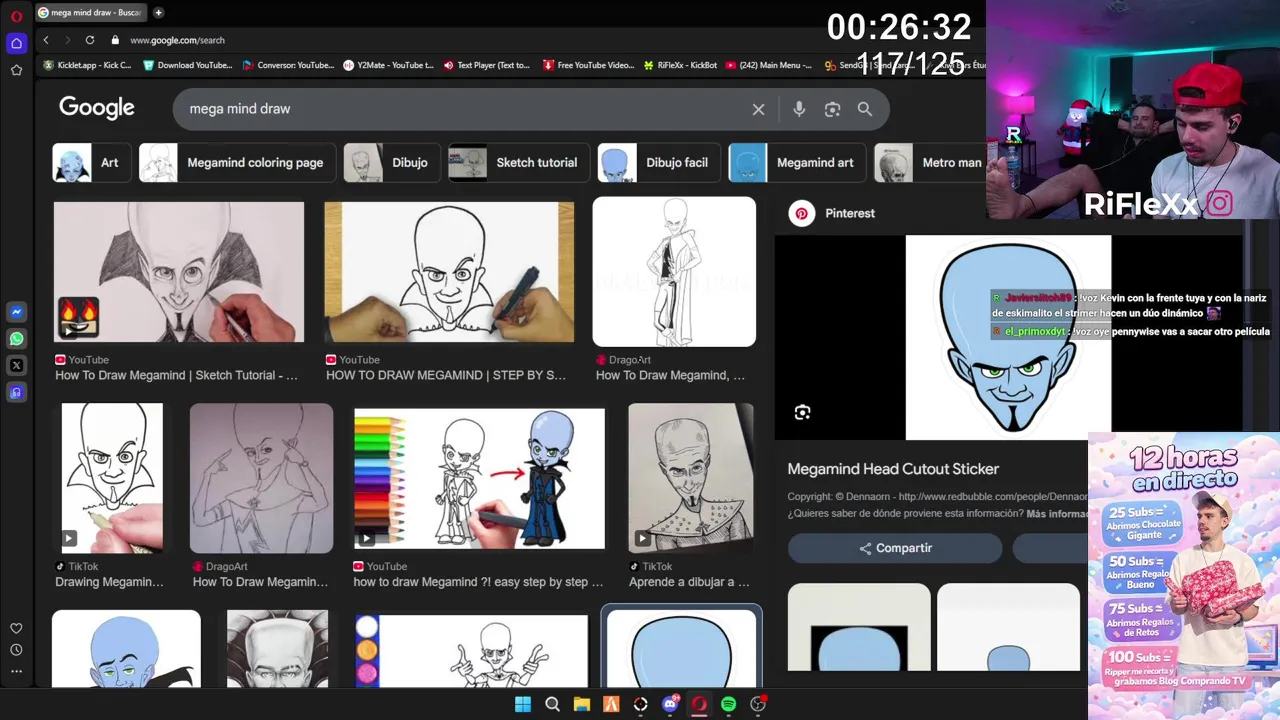Open Kicklet.app bookmark
1280x720 pixels.
click(87, 65)
